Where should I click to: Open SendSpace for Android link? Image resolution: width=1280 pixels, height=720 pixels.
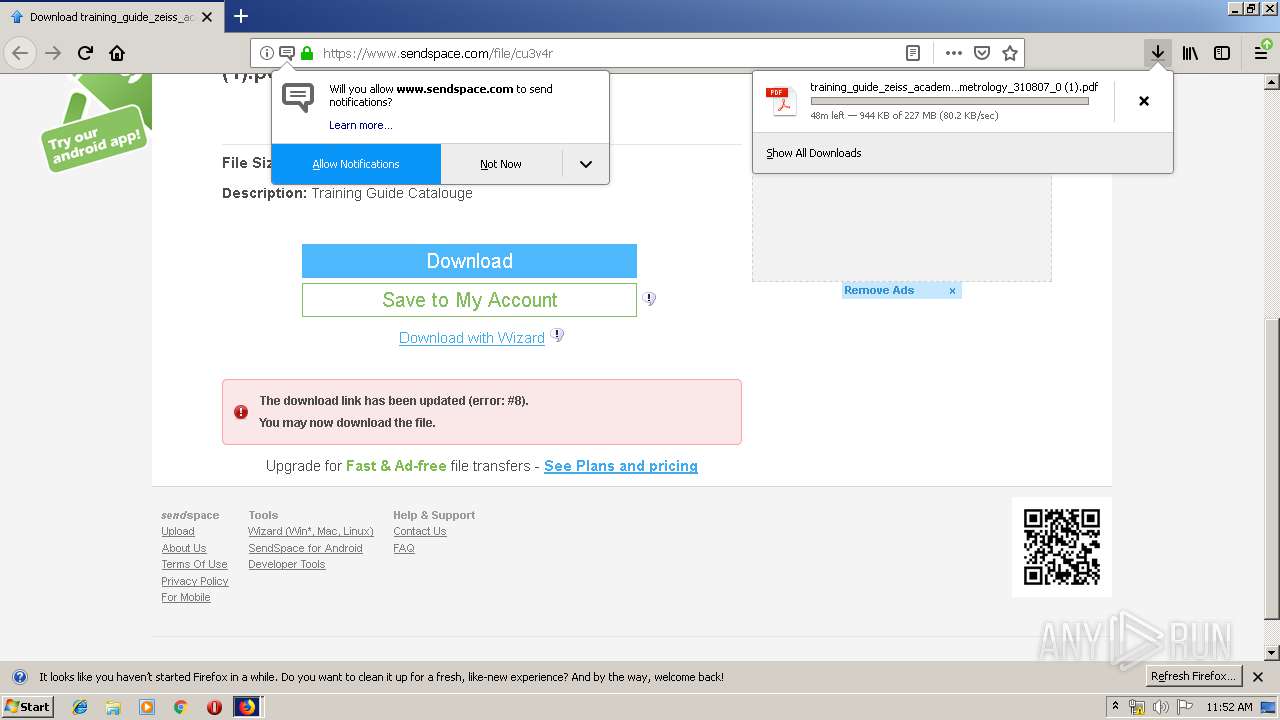pyautogui.click(x=305, y=548)
